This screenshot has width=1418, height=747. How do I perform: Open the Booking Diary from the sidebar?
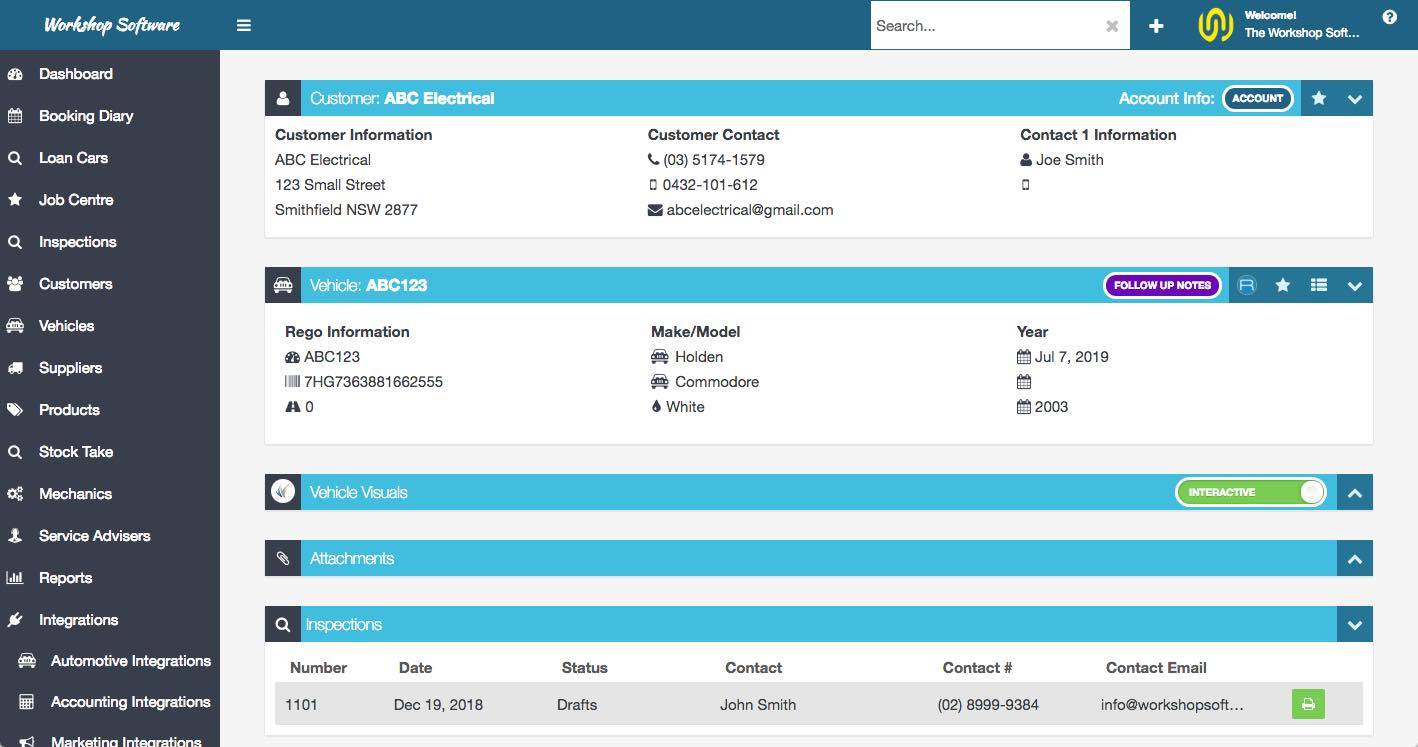tap(86, 115)
